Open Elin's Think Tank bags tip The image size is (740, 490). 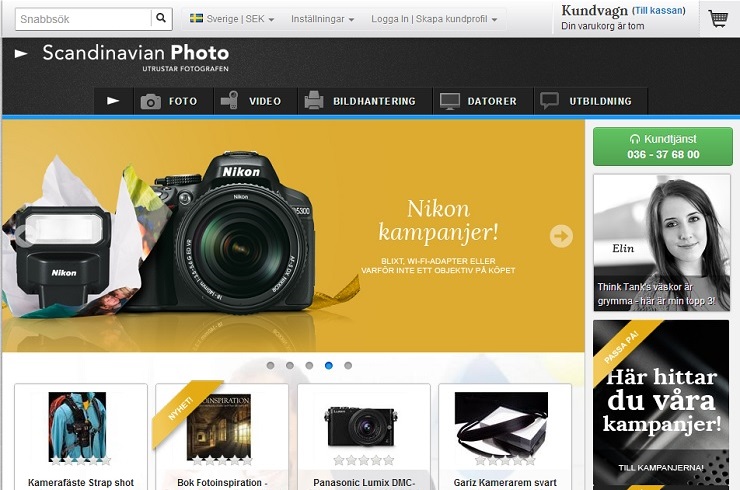click(x=662, y=243)
